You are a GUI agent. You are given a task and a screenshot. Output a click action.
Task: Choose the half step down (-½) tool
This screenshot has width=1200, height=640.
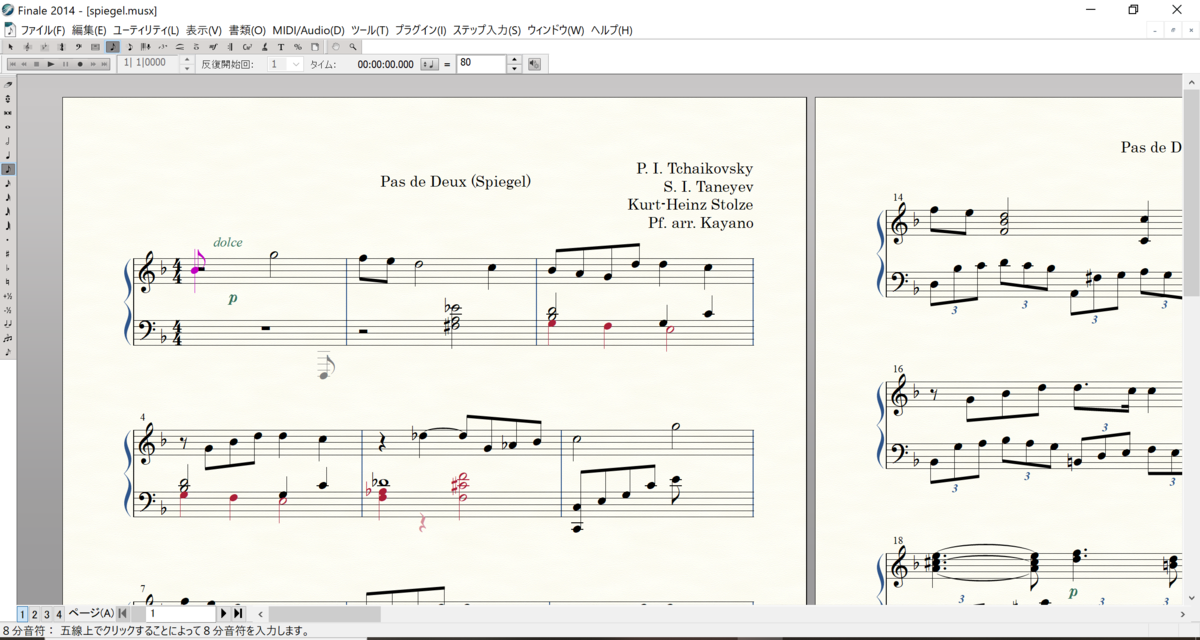point(8,310)
